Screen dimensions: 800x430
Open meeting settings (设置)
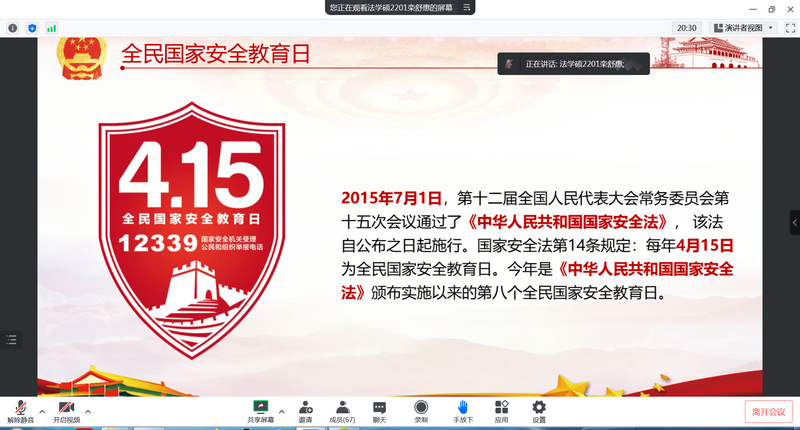[539, 410]
